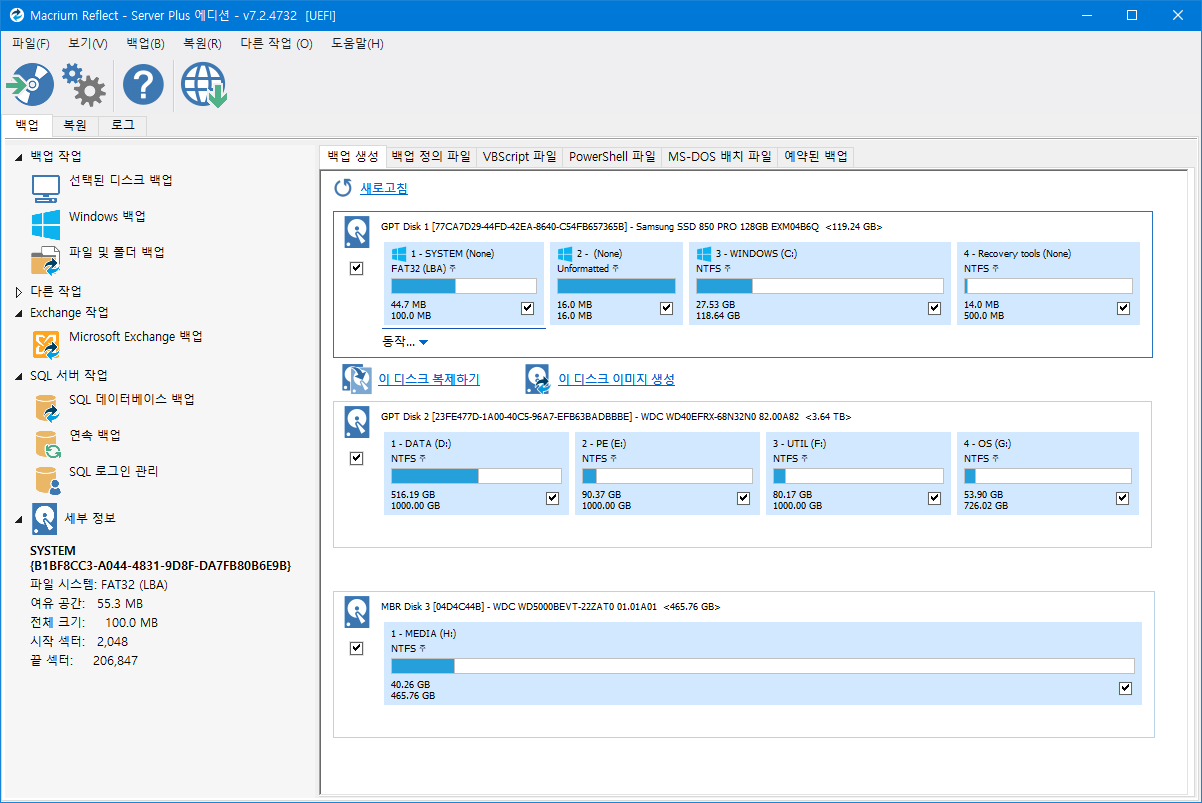Open the 백업(B) menu
Viewport: 1202px width, 803px height.
click(146, 44)
